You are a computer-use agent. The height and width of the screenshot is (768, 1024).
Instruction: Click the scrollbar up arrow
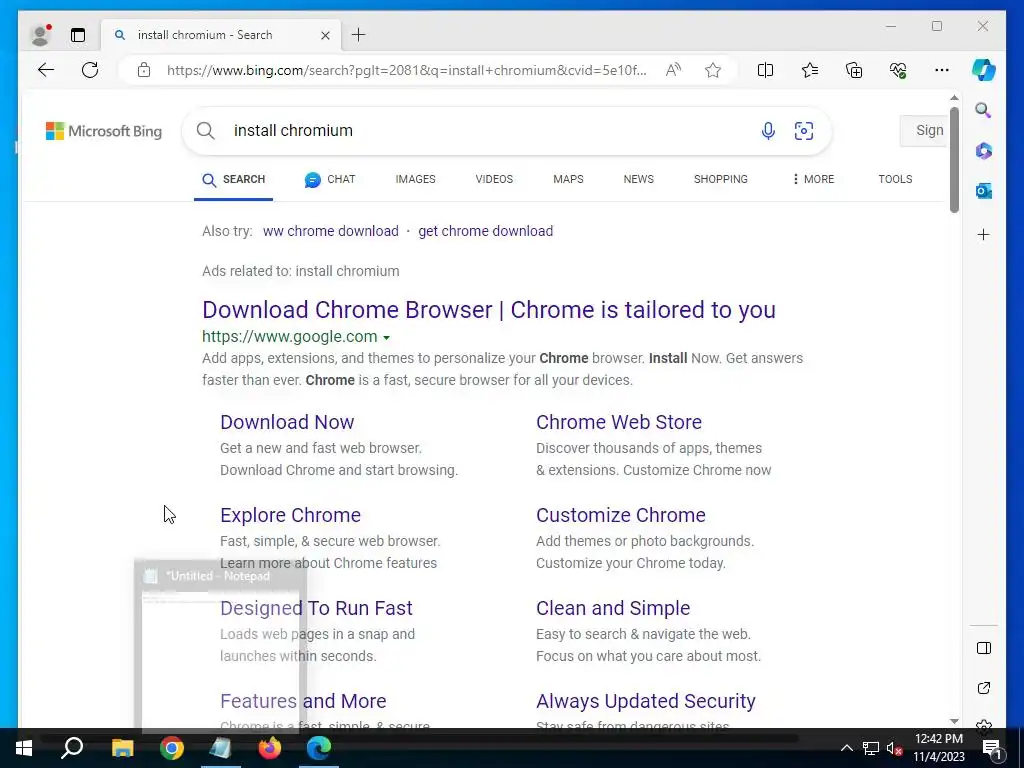[954, 98]
